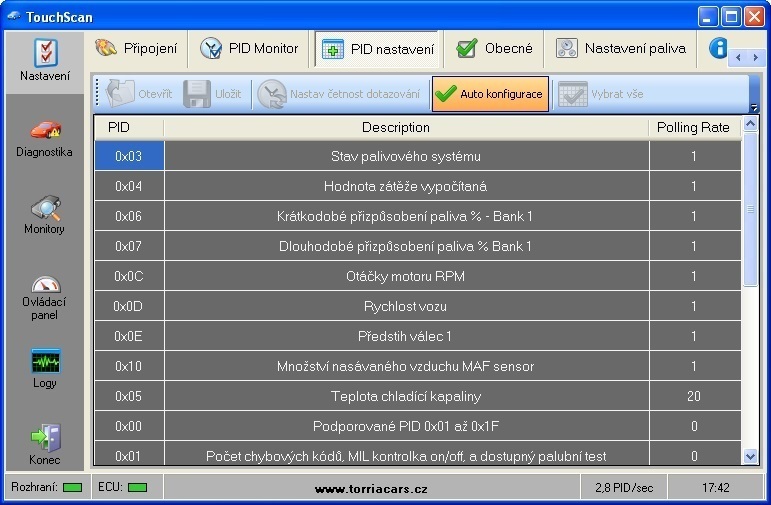This screenshot has width=771, height=505.
Task: Click the Otevřít toolbar button
Action: (x=139, y=93)
